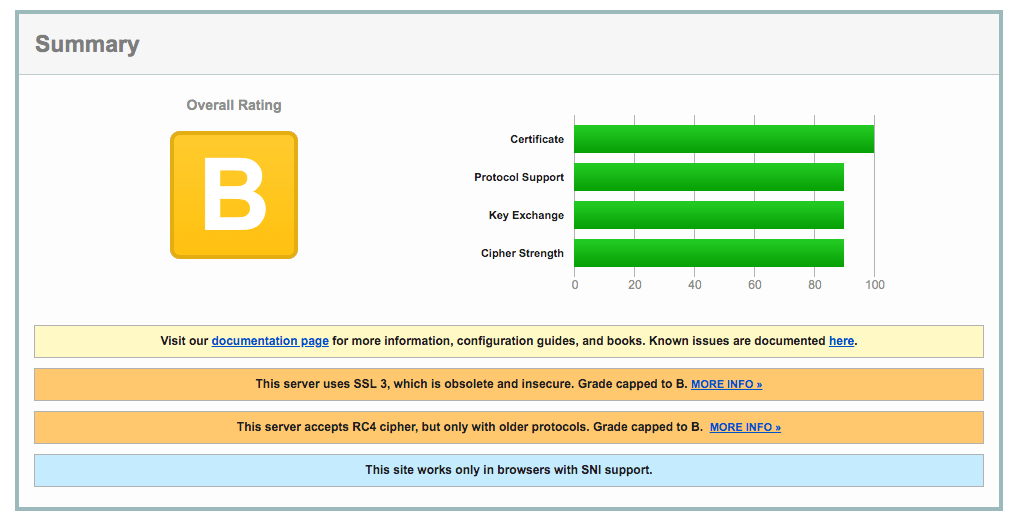Click the SSL 3 obsolete warning text
Viewport: 1017px width, 522px height.
pos(470,384)
